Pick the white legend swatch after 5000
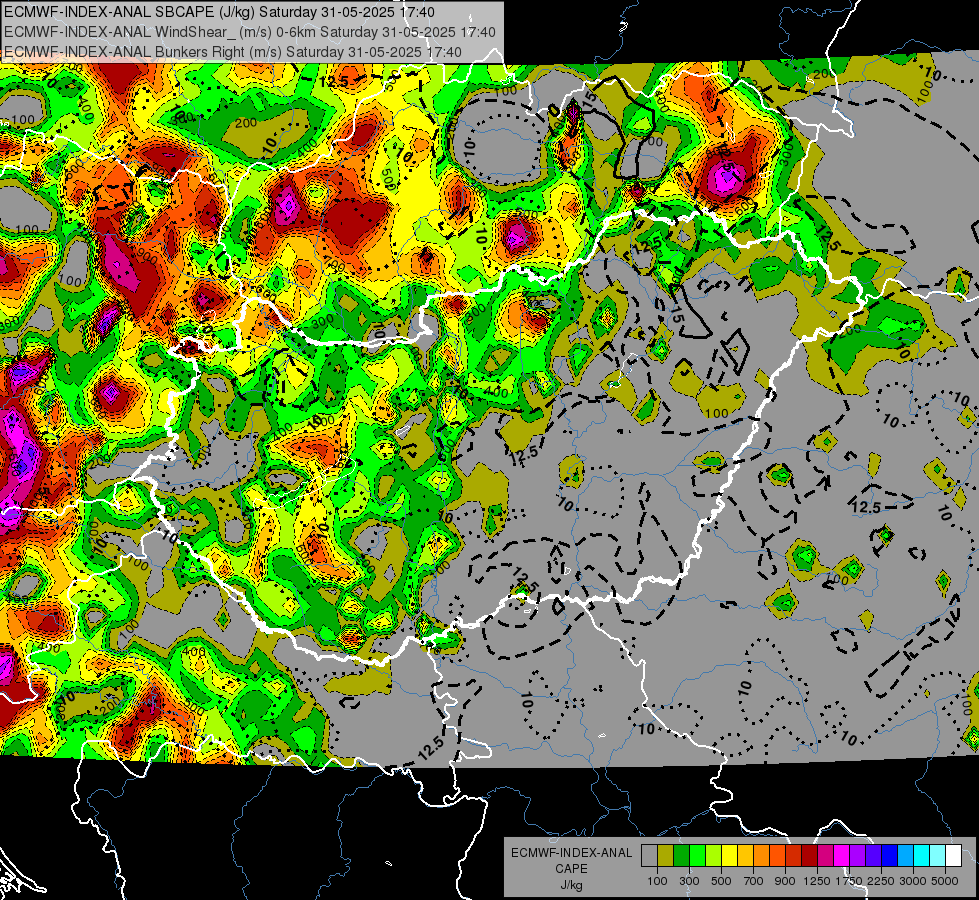Screen dimensions: 979x900 953,856
